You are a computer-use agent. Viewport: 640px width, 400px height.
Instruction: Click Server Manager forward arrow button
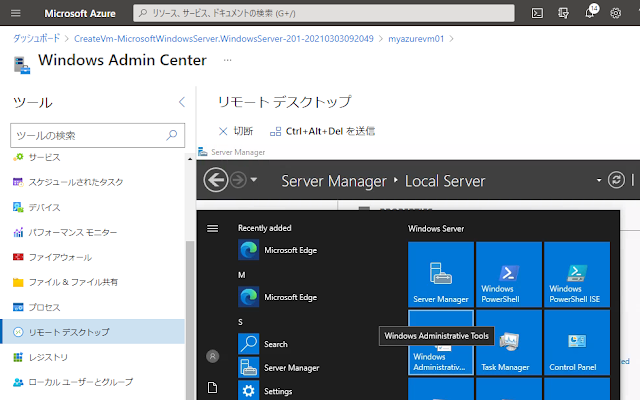click(238, 180)
